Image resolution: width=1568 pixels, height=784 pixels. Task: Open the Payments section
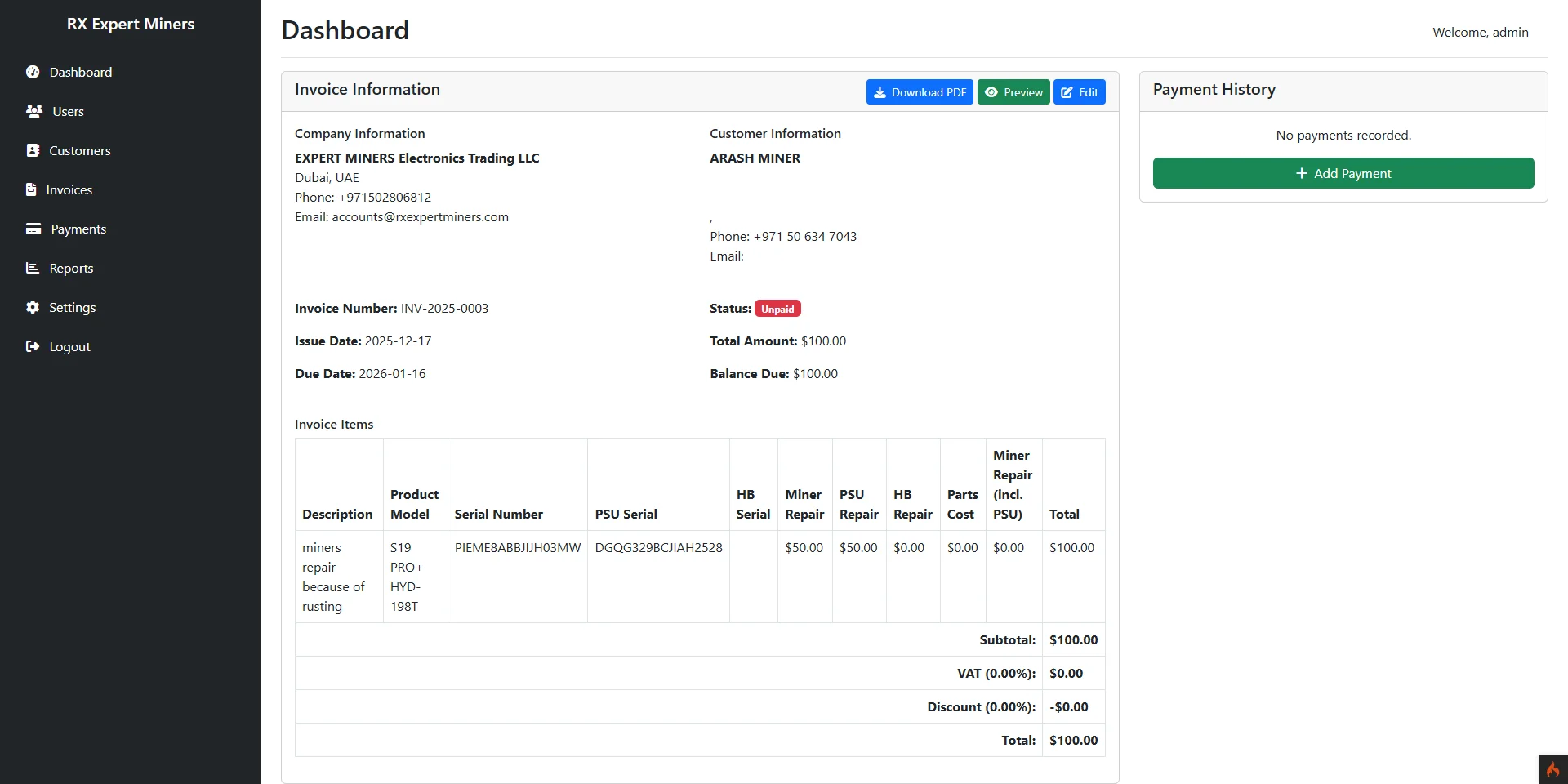coord(131,229)
